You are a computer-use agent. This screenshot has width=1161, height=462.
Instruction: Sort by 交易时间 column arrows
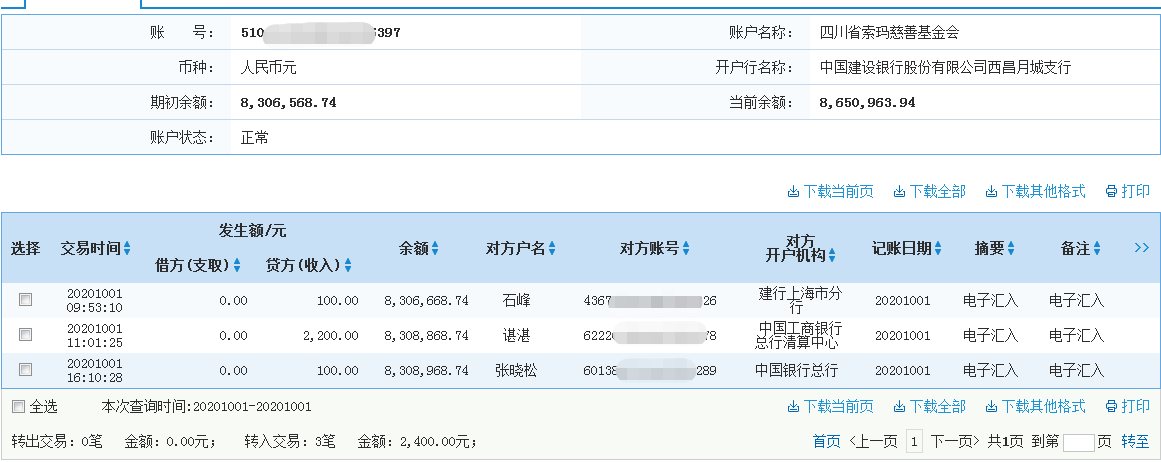127,249
